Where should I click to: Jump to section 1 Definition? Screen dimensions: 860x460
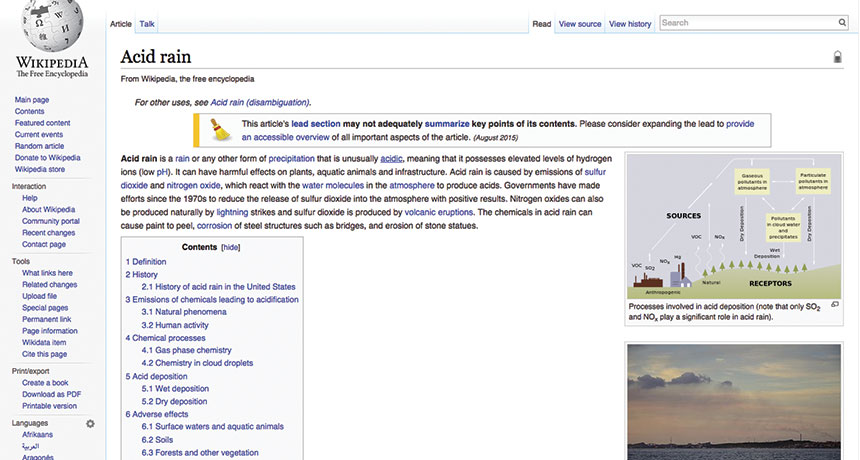pyautogui.click(x=146, y=262)
